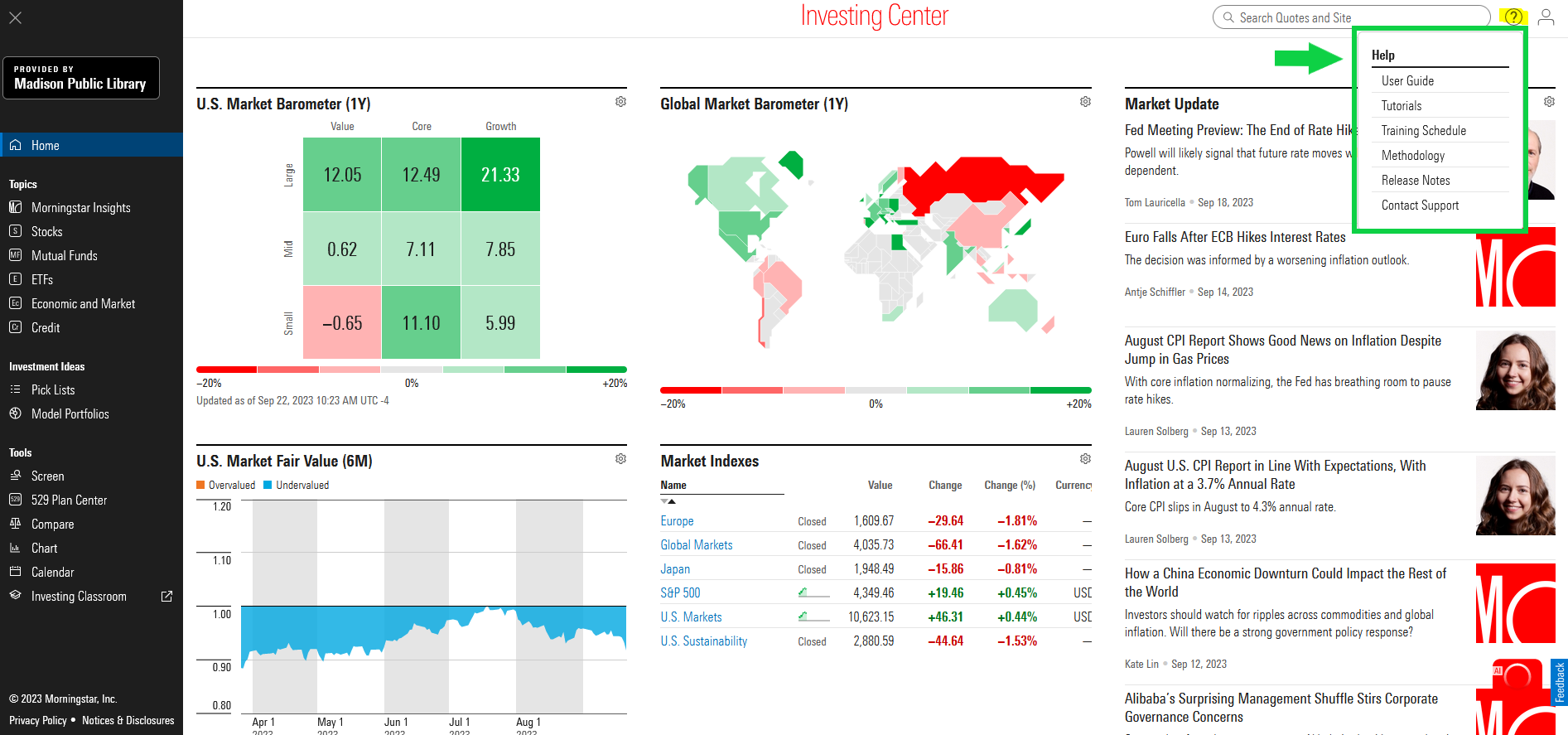1568x735 pixels.
Task: Open the user account profile icon
Action: point(1546,17)
